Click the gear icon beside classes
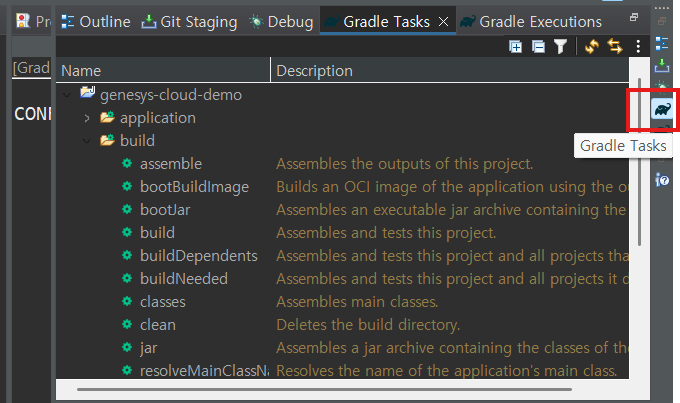Image resolution: width=680 pixels, height=403 pixels. click(127, 301)
